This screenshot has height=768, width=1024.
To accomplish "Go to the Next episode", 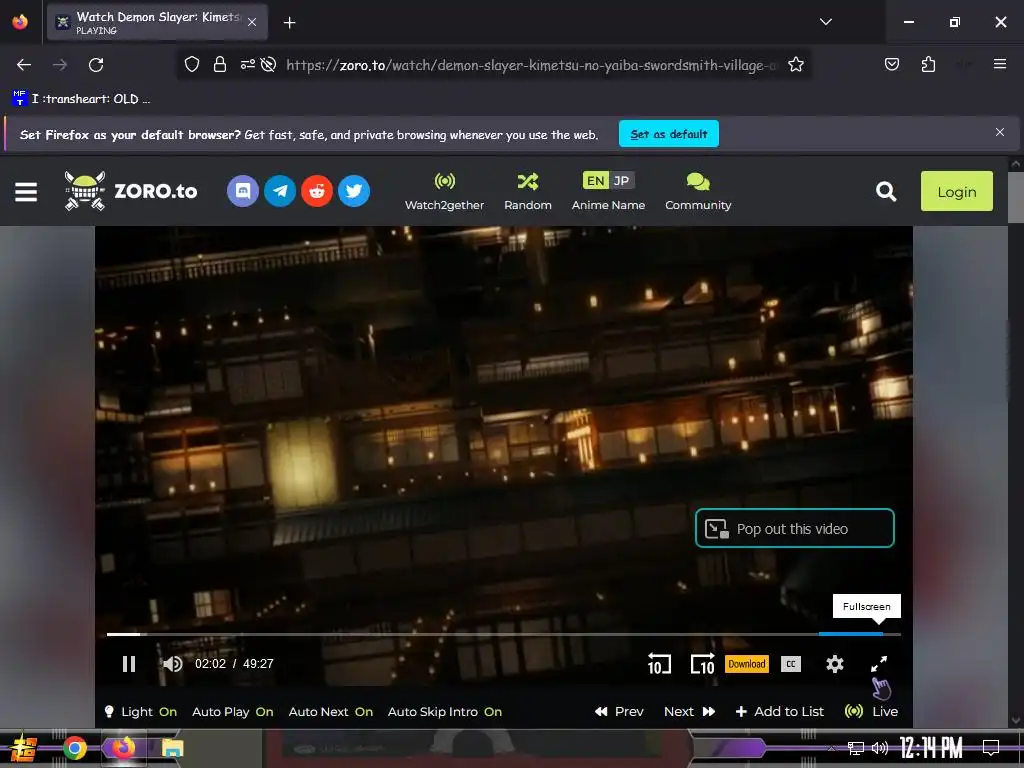I will (690, 711).
